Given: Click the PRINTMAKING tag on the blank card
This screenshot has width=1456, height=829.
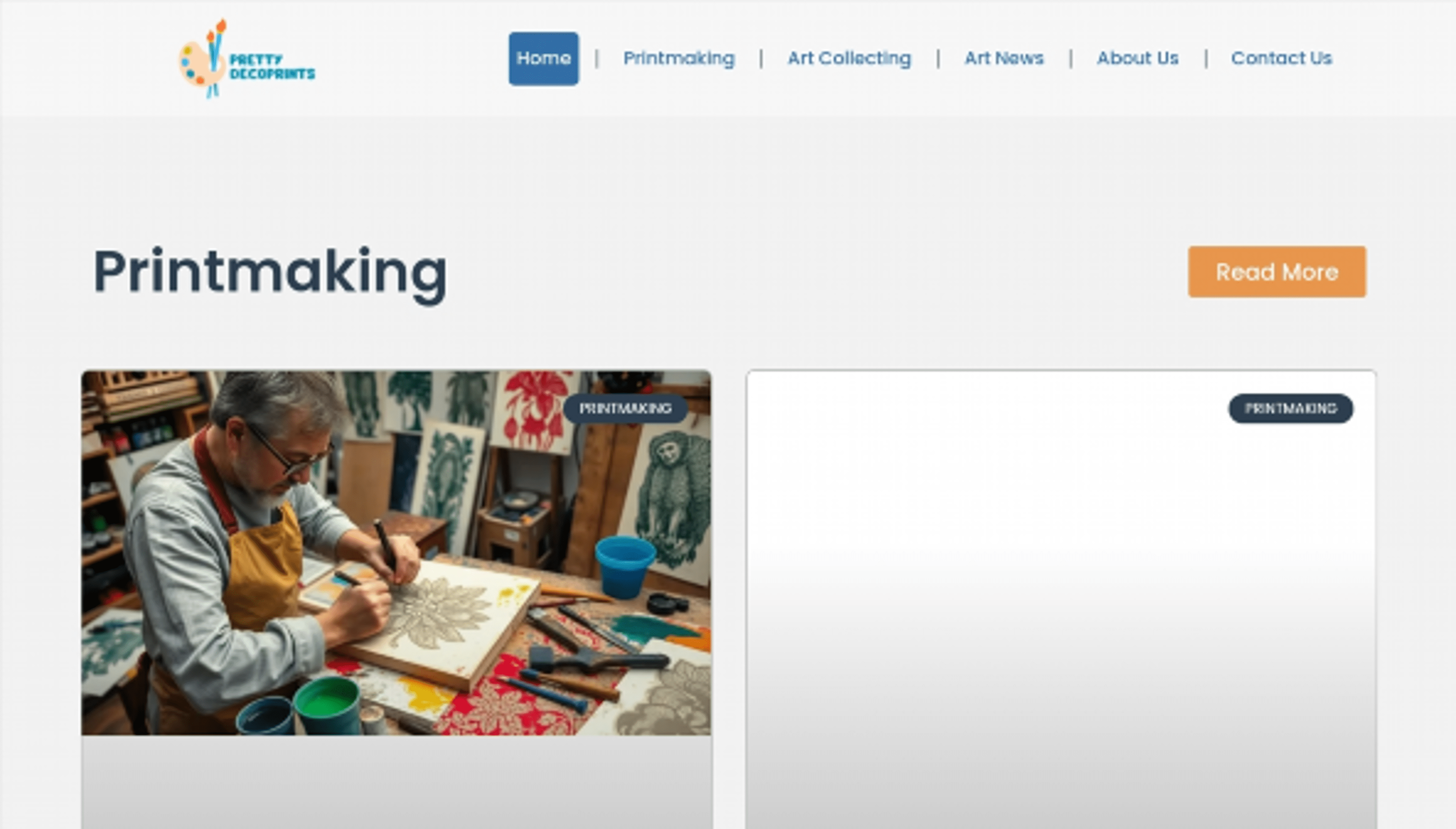Looking at the screenshot, I should 1290,408.
